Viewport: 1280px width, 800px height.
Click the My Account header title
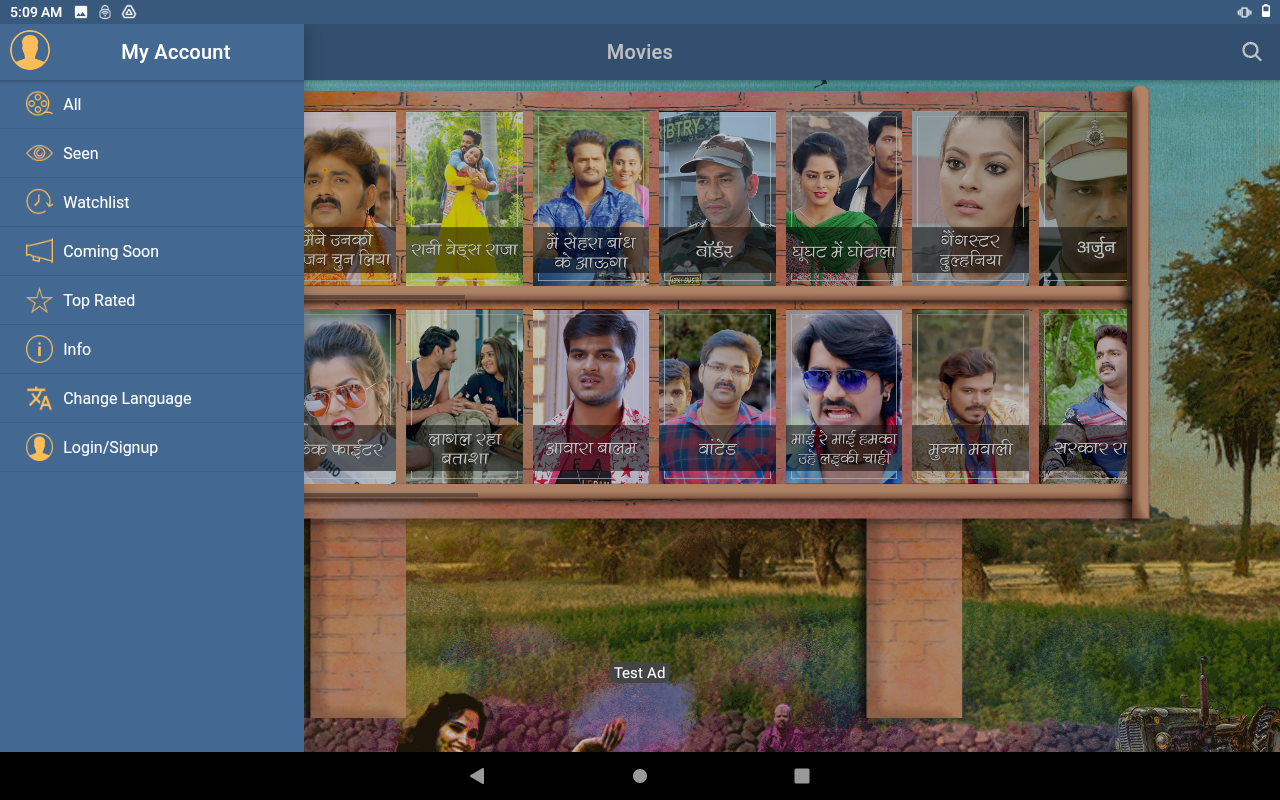tap(176, 52)
